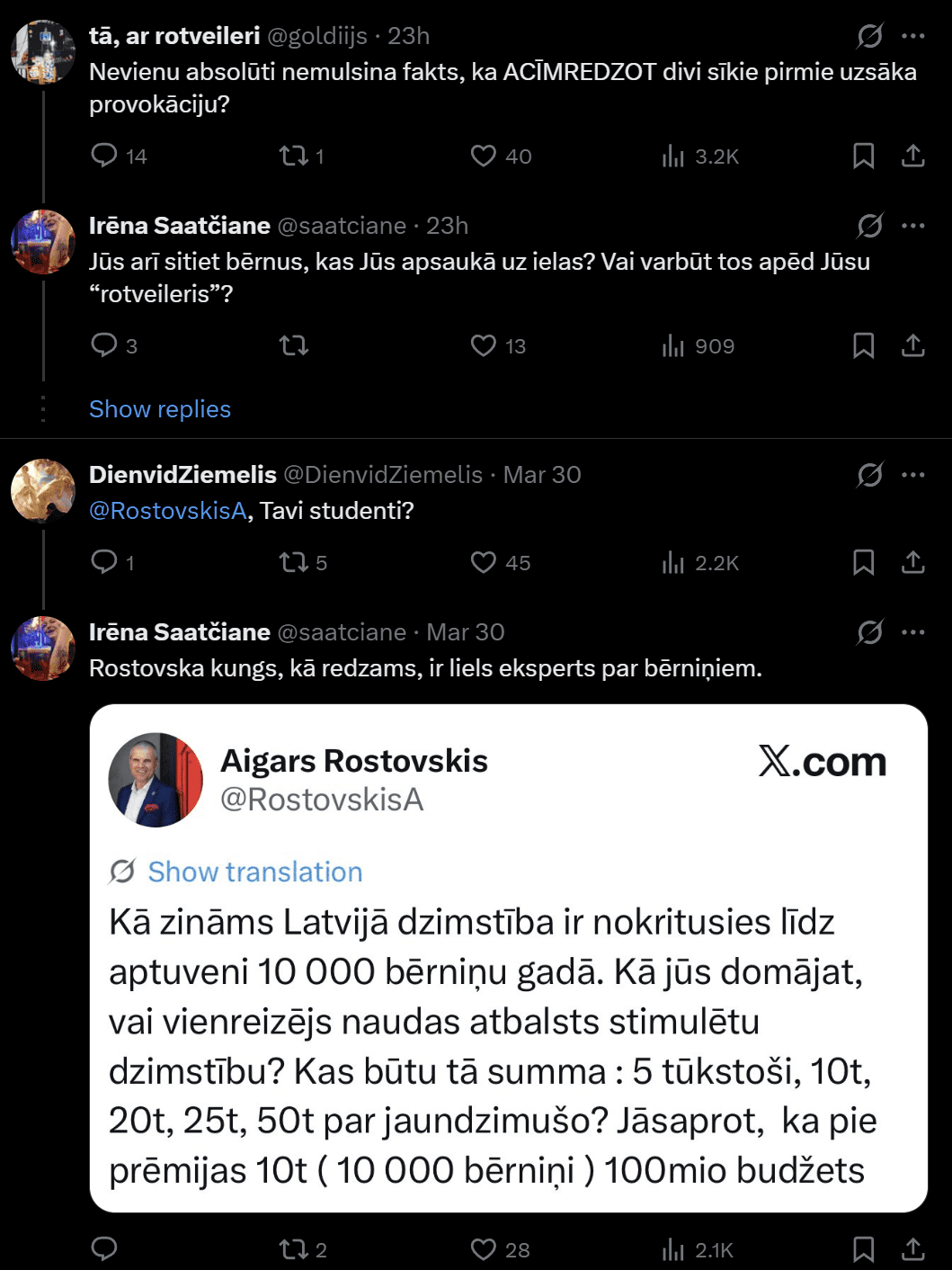The image size is (952, 1270).
Task: Click Grok icon on Irēna's Mar 30 tweet
Action: (869, 632)
